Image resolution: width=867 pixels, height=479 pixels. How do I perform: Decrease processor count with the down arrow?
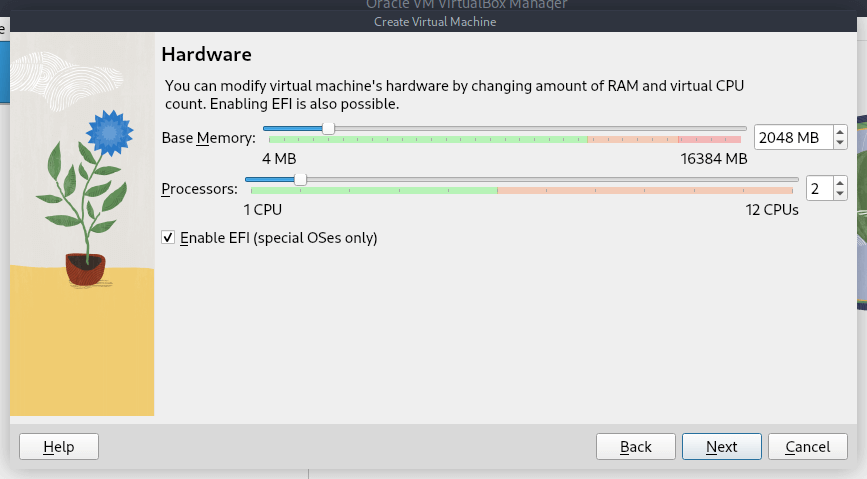839,194
